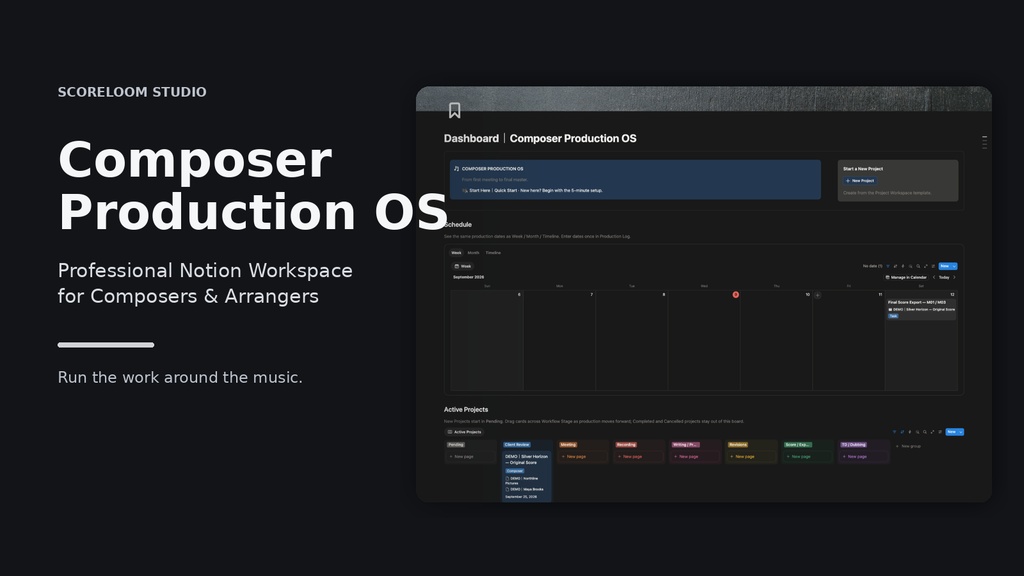The image size is (1024, 576).
Task: Click the expand icon in Active Projects toolbar
Action: point(933,432)
